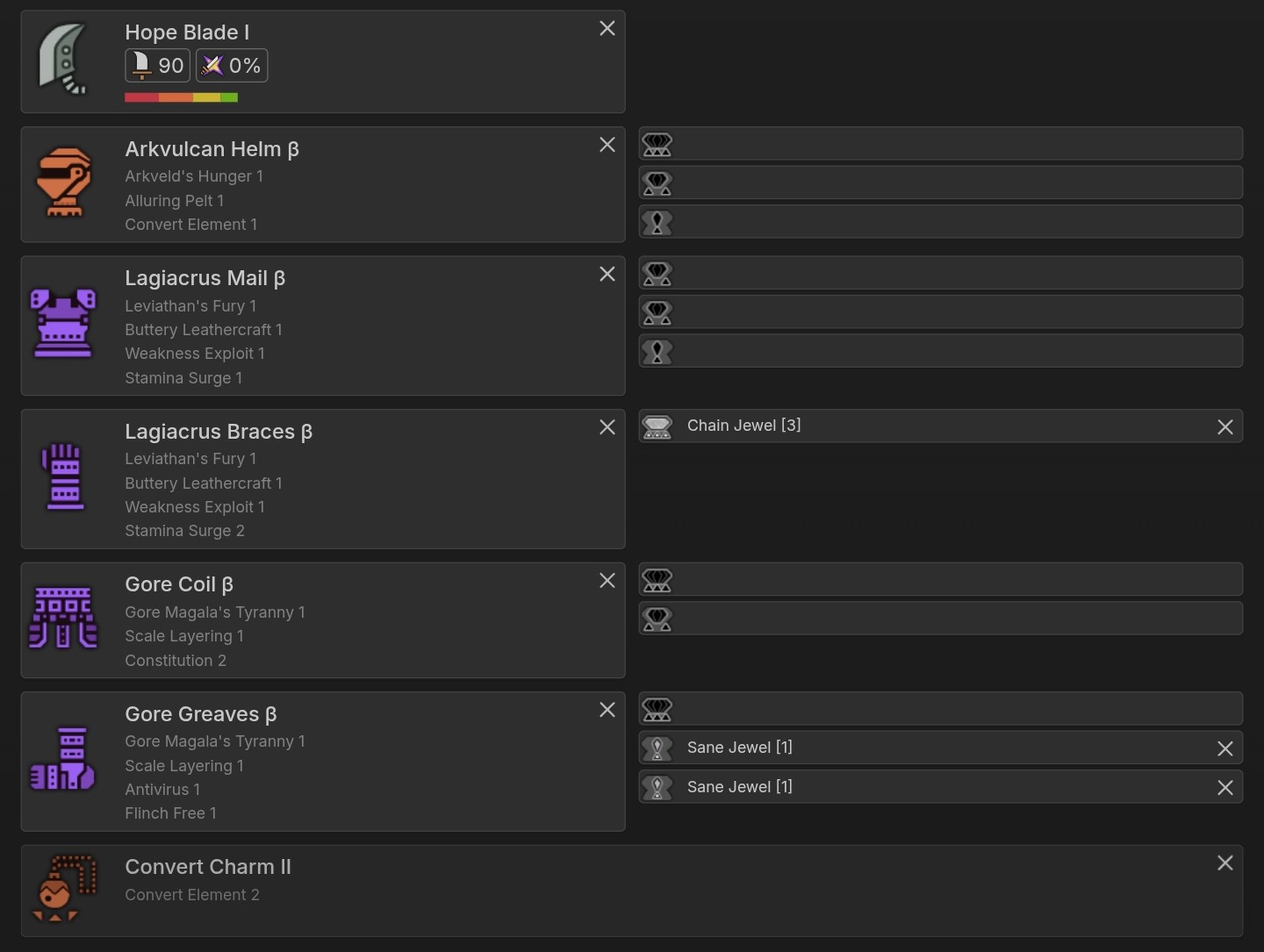Click the upper Sane Jewel [1] slot icon
Screen dimensions: 1264x952
coord(657,748)
